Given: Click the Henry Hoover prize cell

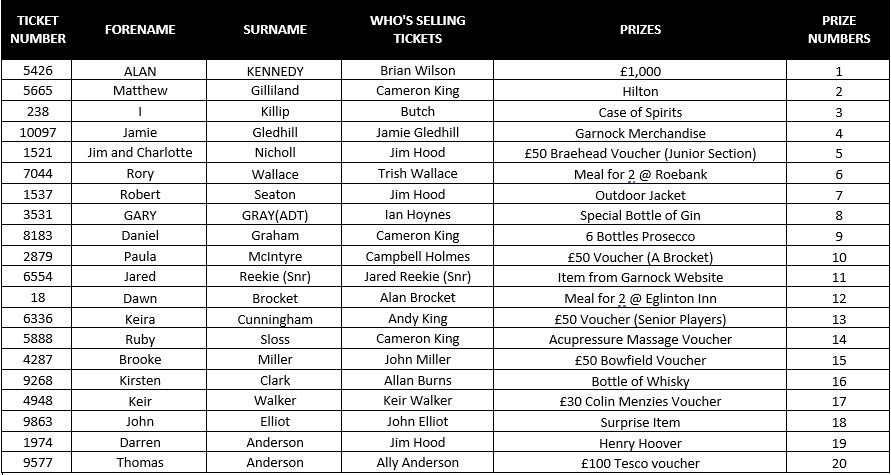Looking at the screenshot, I should pyautogui.click(x=640, y=443).
